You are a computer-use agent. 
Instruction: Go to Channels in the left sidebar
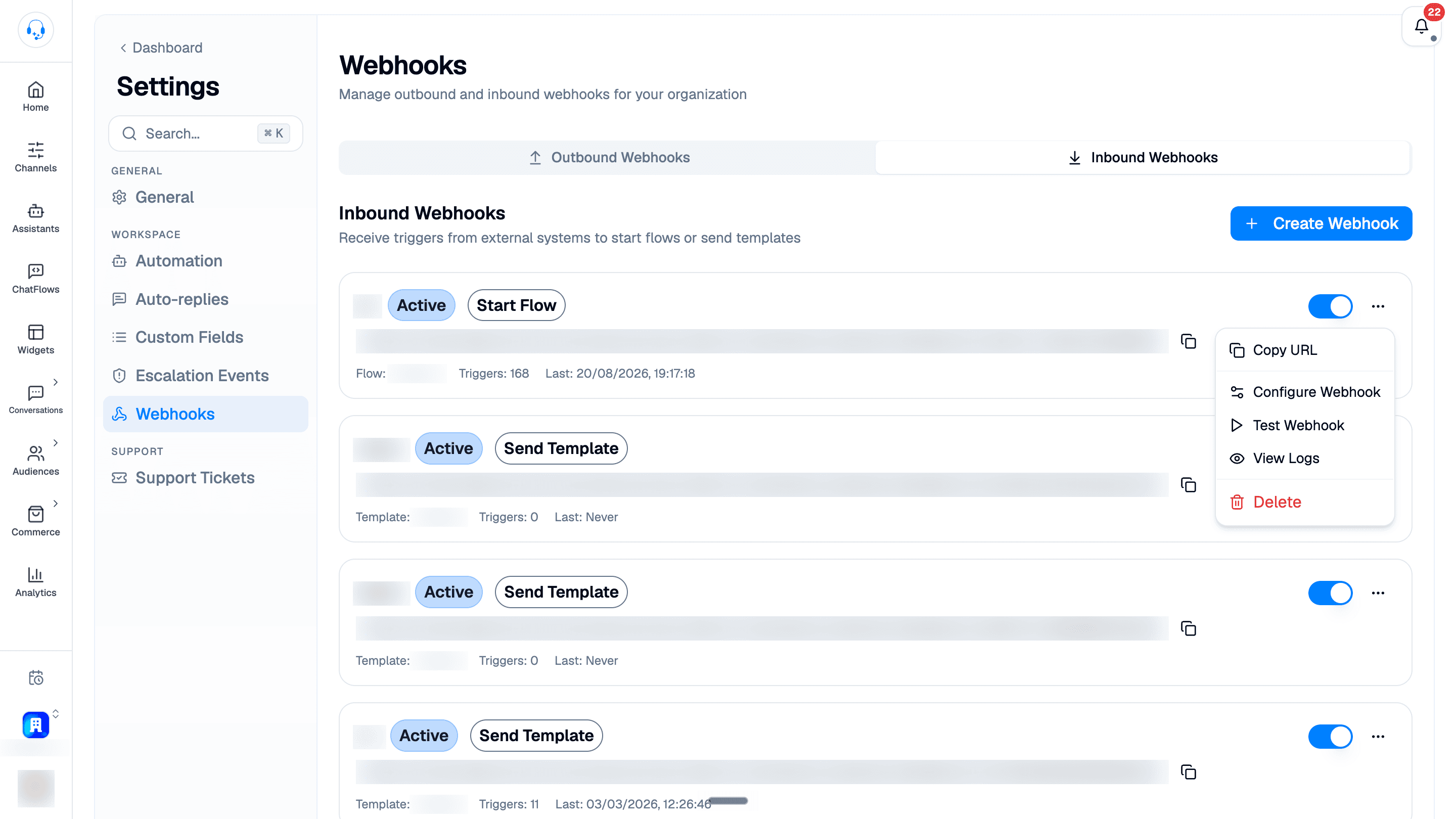point(35,158)
